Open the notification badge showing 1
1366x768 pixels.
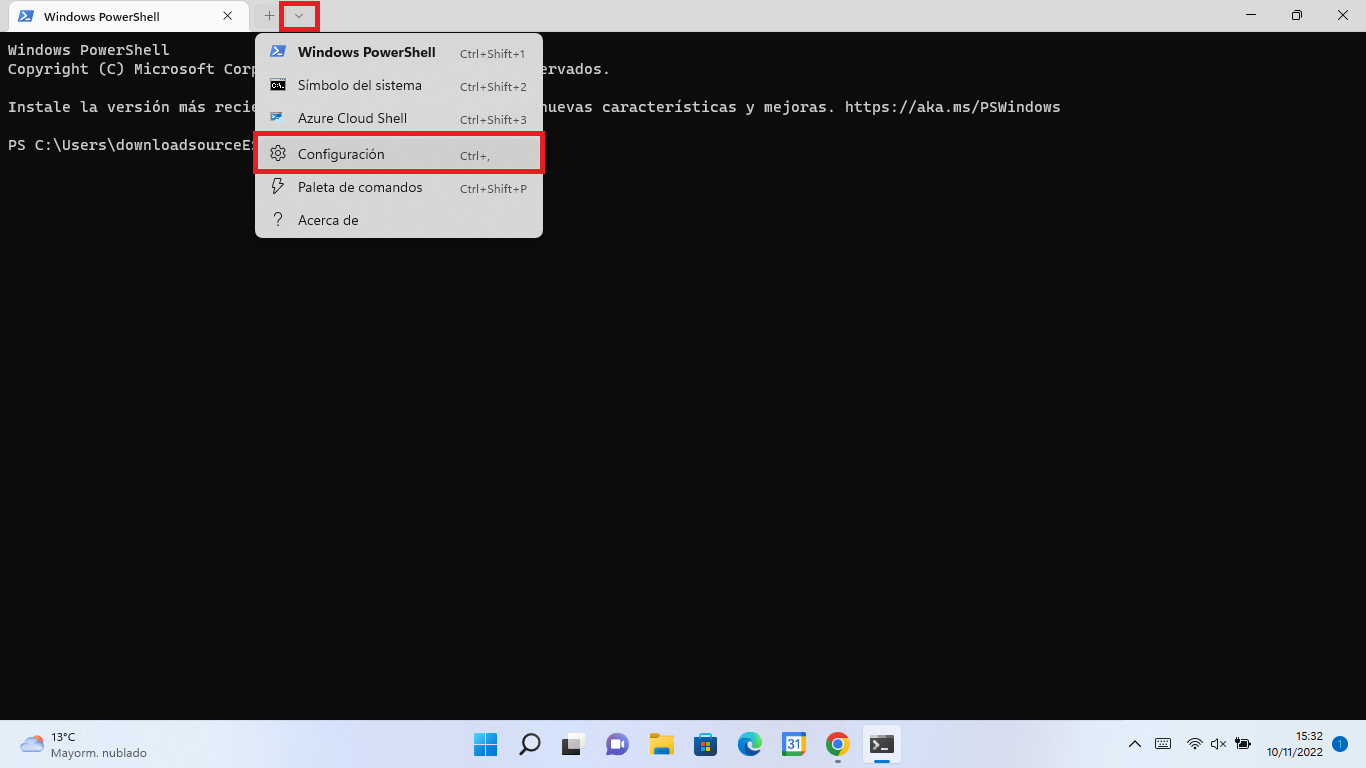click(1340, 744)
